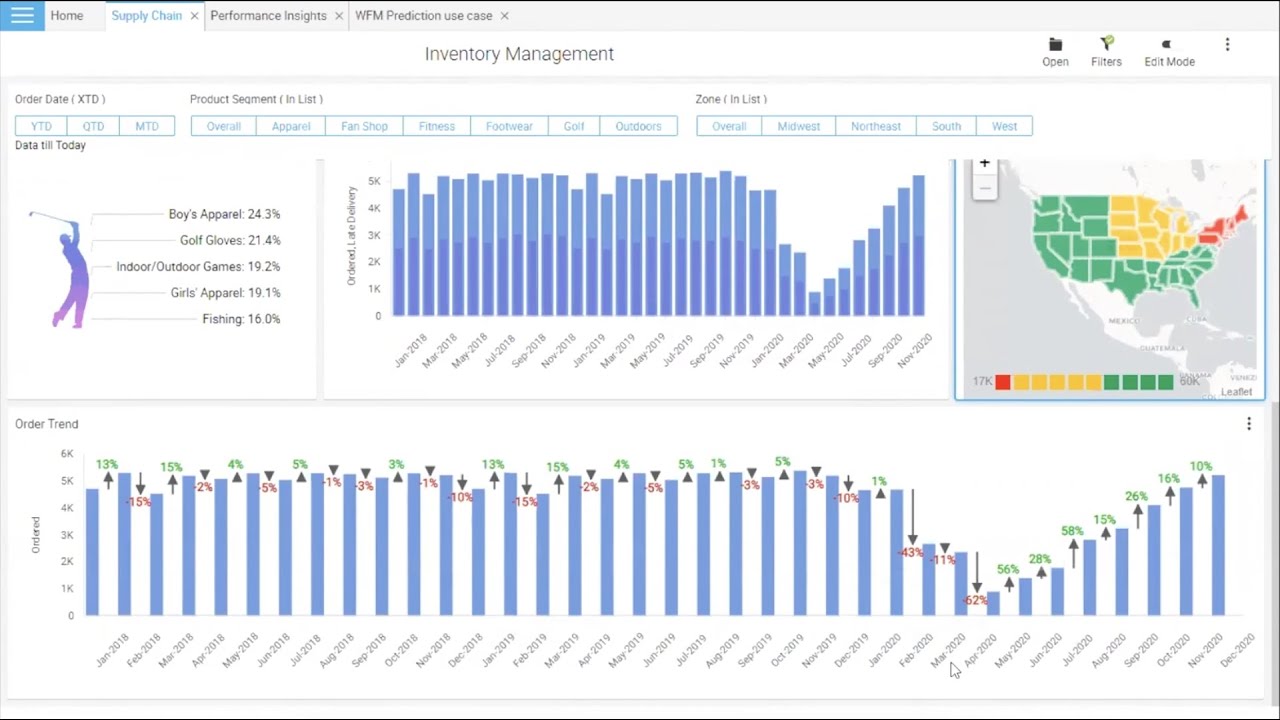Open the hamburger main menu

click(x=22, y=15)
